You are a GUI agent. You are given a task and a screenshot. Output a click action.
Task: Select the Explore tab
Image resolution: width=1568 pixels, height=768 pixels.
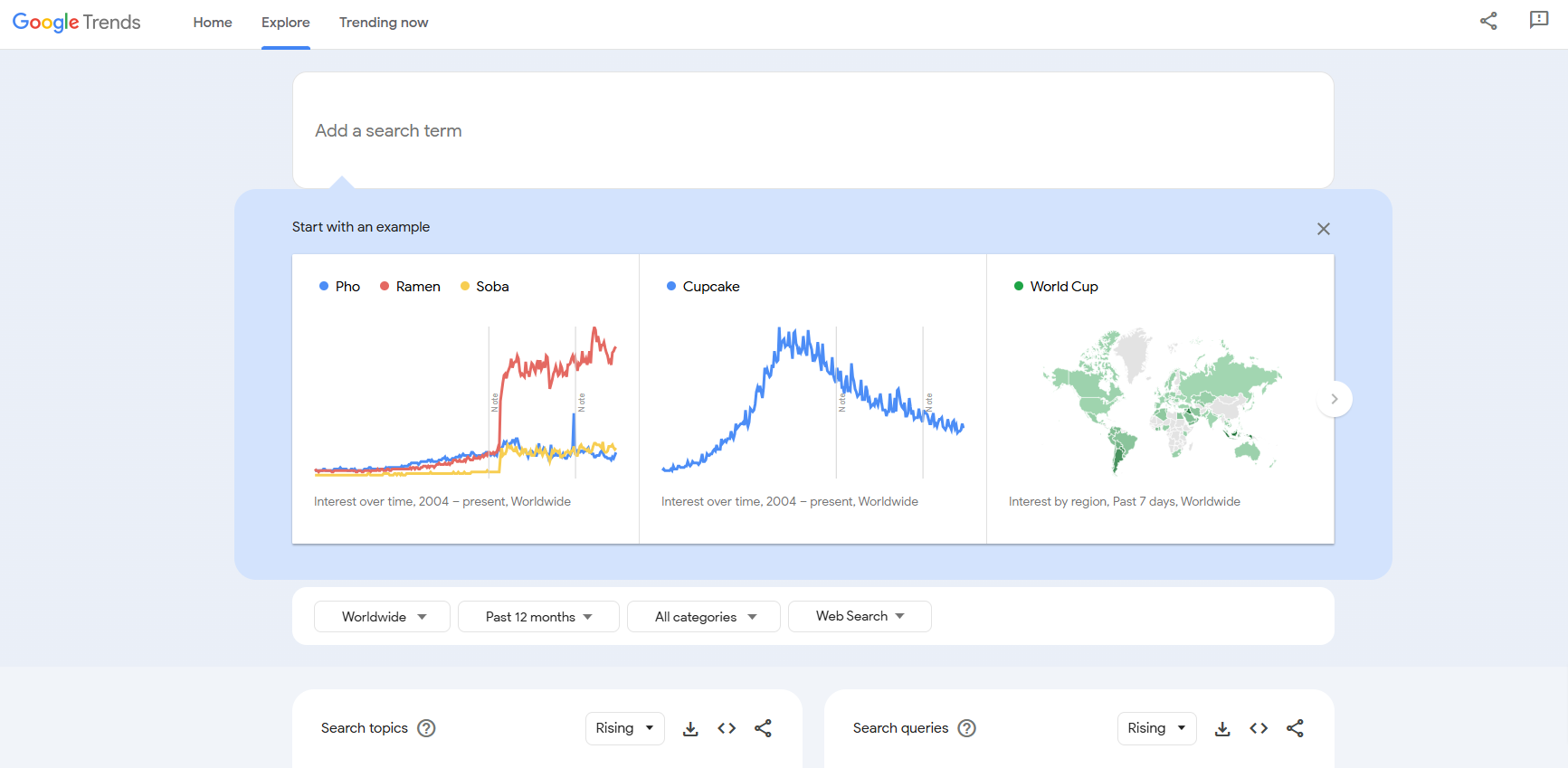coord(286,23)
